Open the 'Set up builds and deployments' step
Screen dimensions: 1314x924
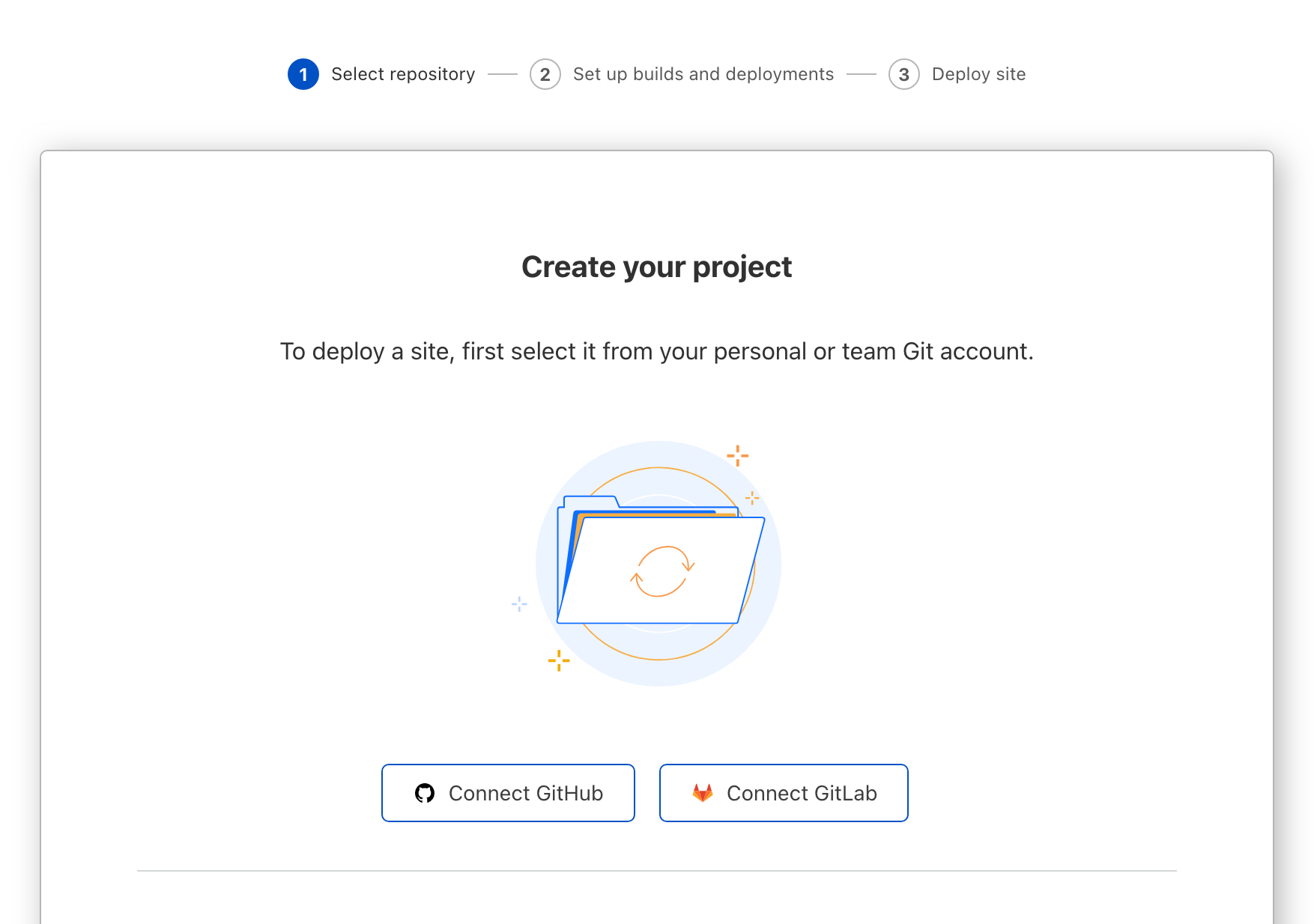pos(703,74)
